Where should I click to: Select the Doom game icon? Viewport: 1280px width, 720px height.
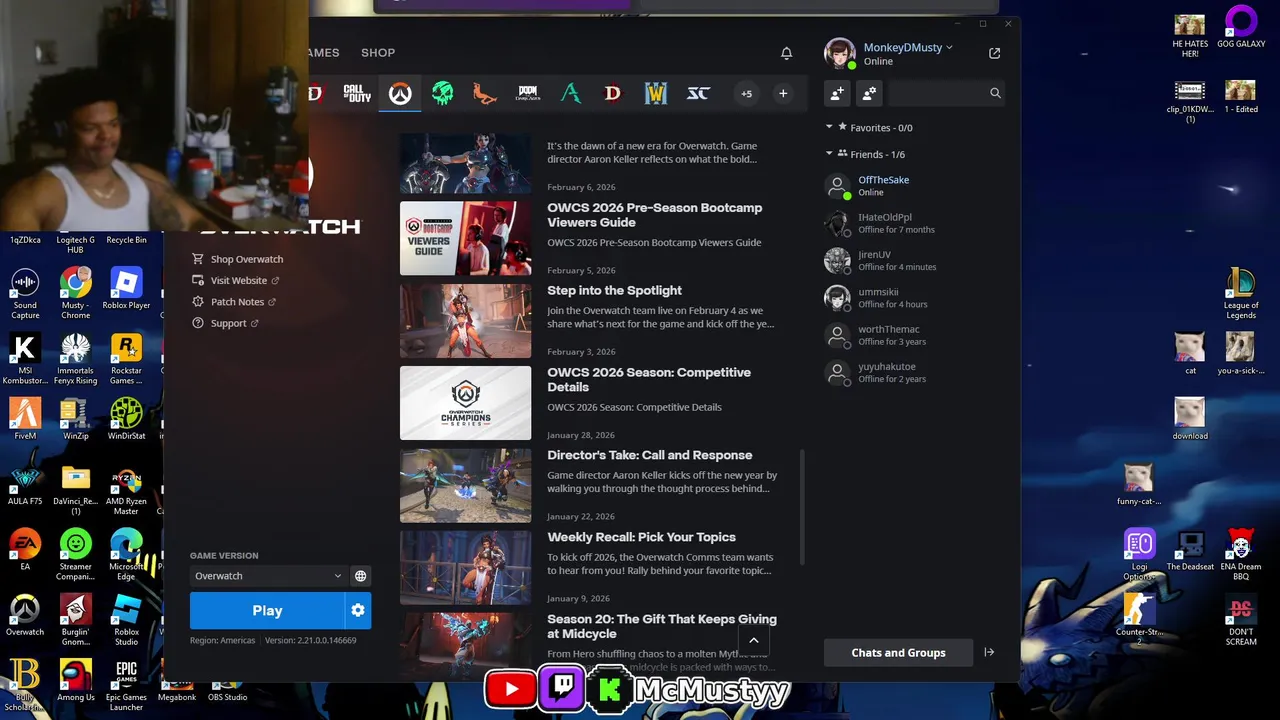tap(527, 93)
